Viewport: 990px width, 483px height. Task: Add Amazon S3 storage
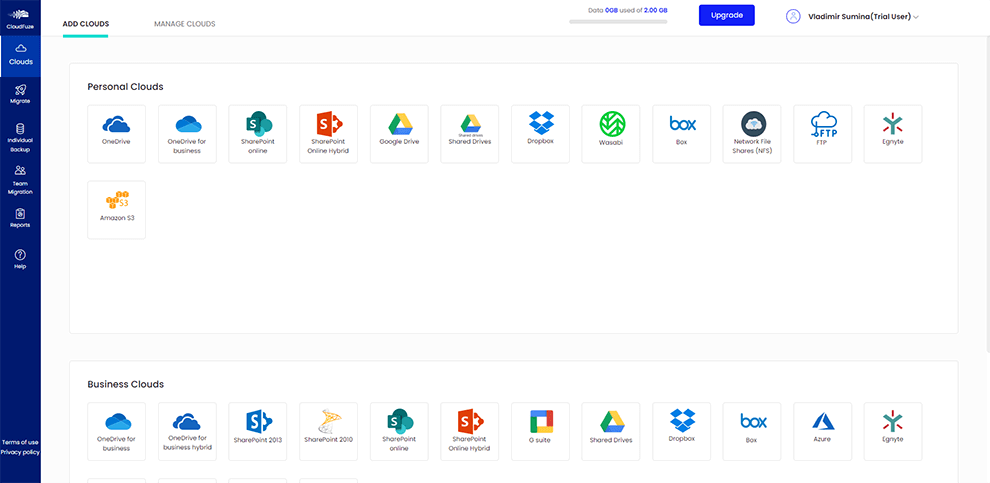pos(116,210)
